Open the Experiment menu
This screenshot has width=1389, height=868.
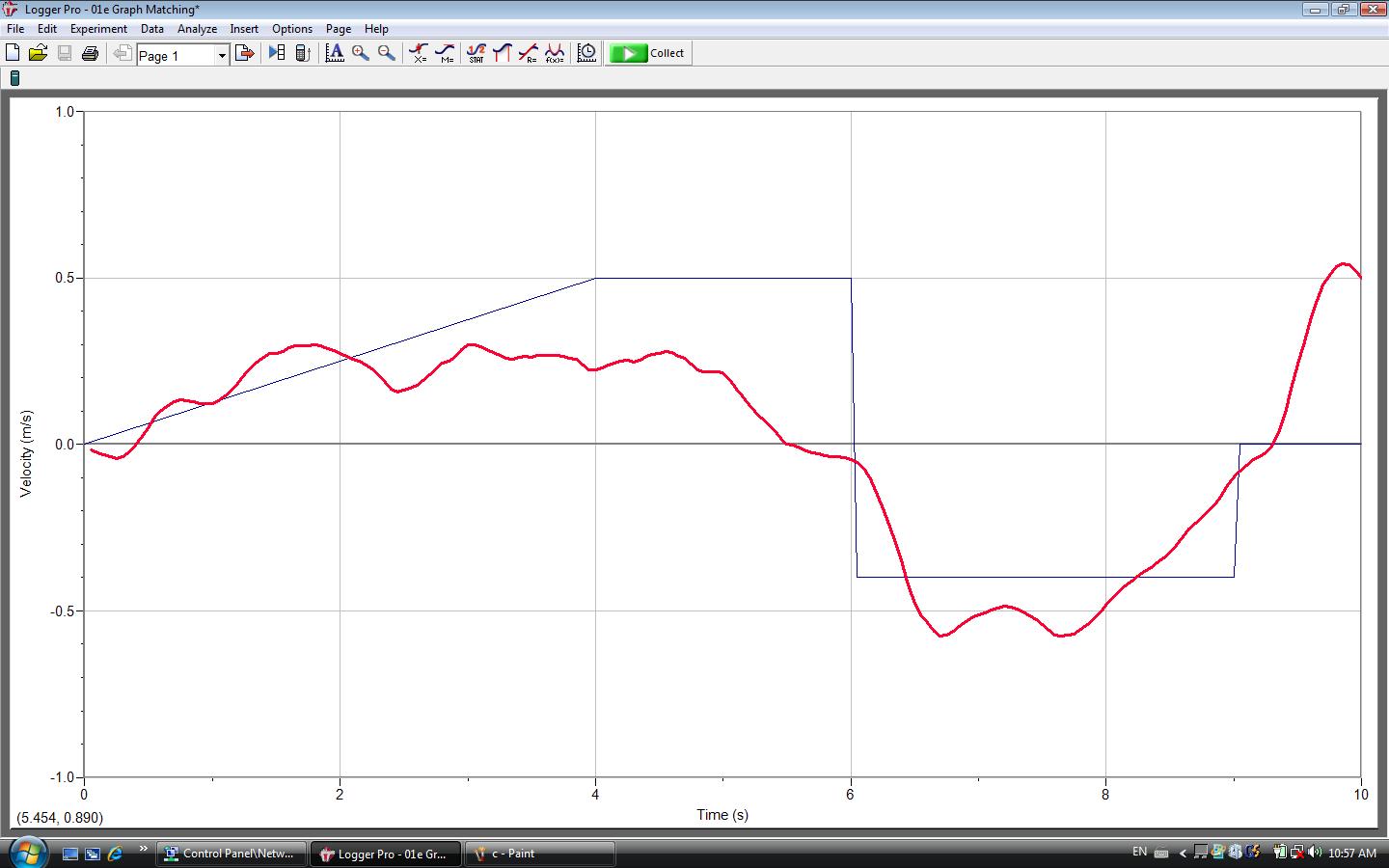tap(99, 28)
